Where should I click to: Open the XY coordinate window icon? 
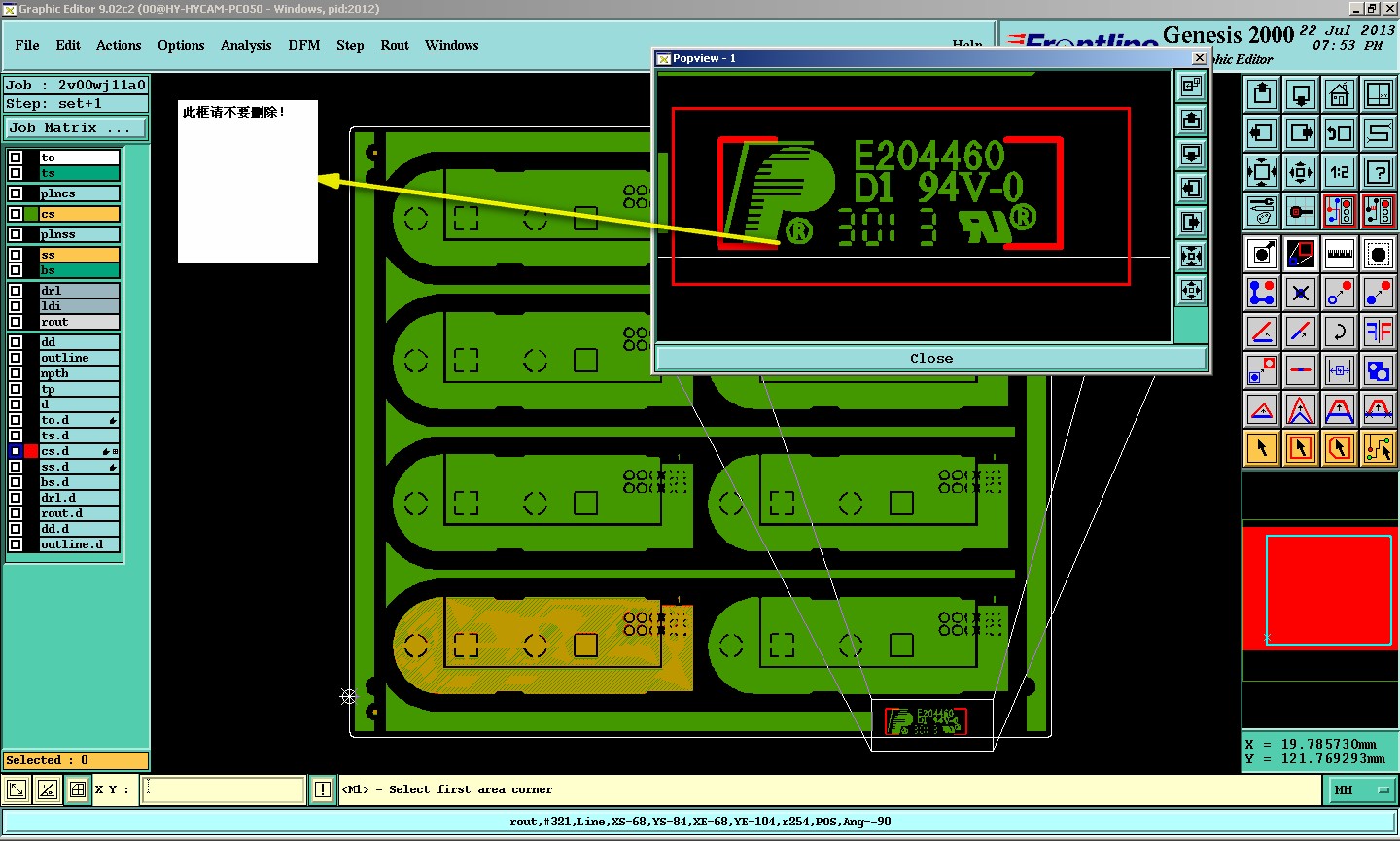1379,94
